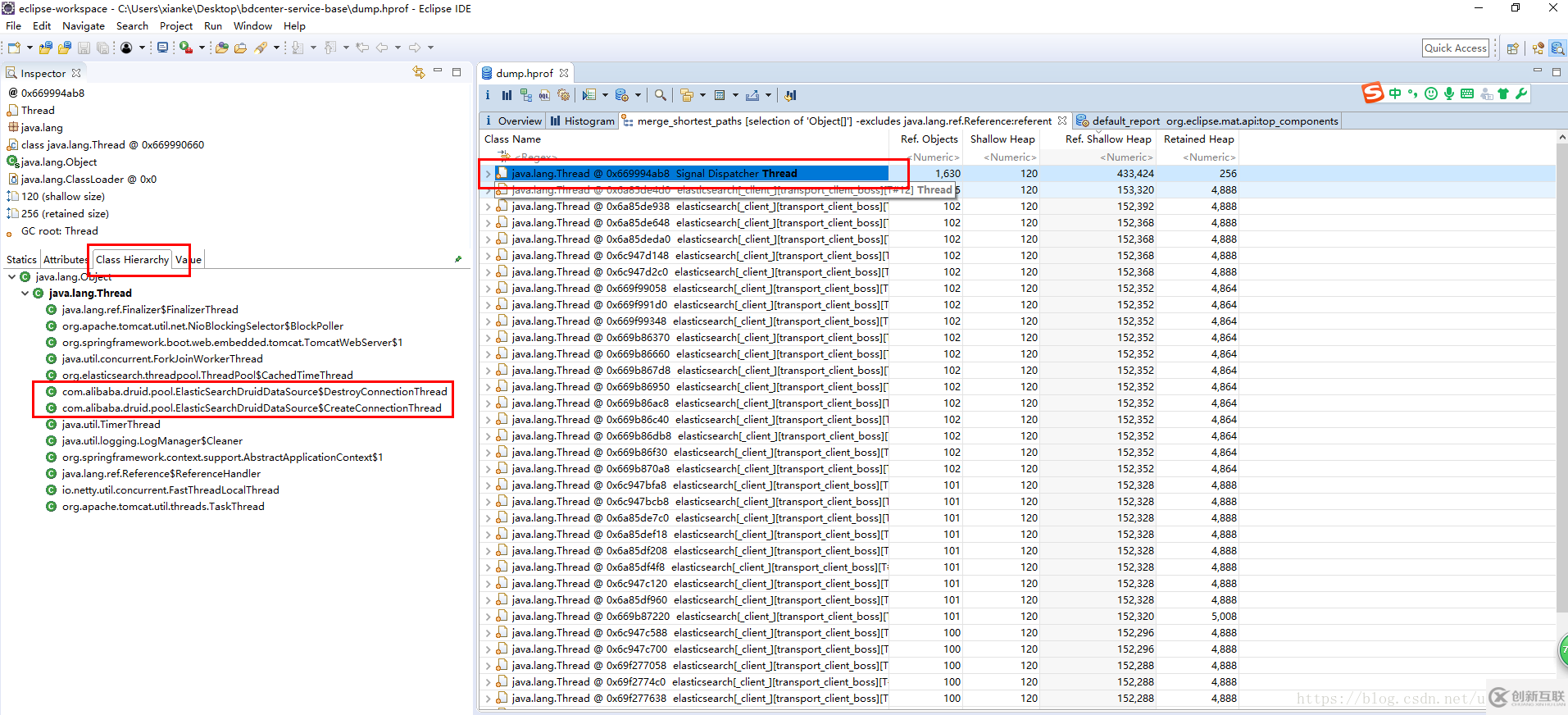Open dropdown next to Run icon
Image resolution: width=1568 pixels, height=715 pixels.
pos(202,48)
